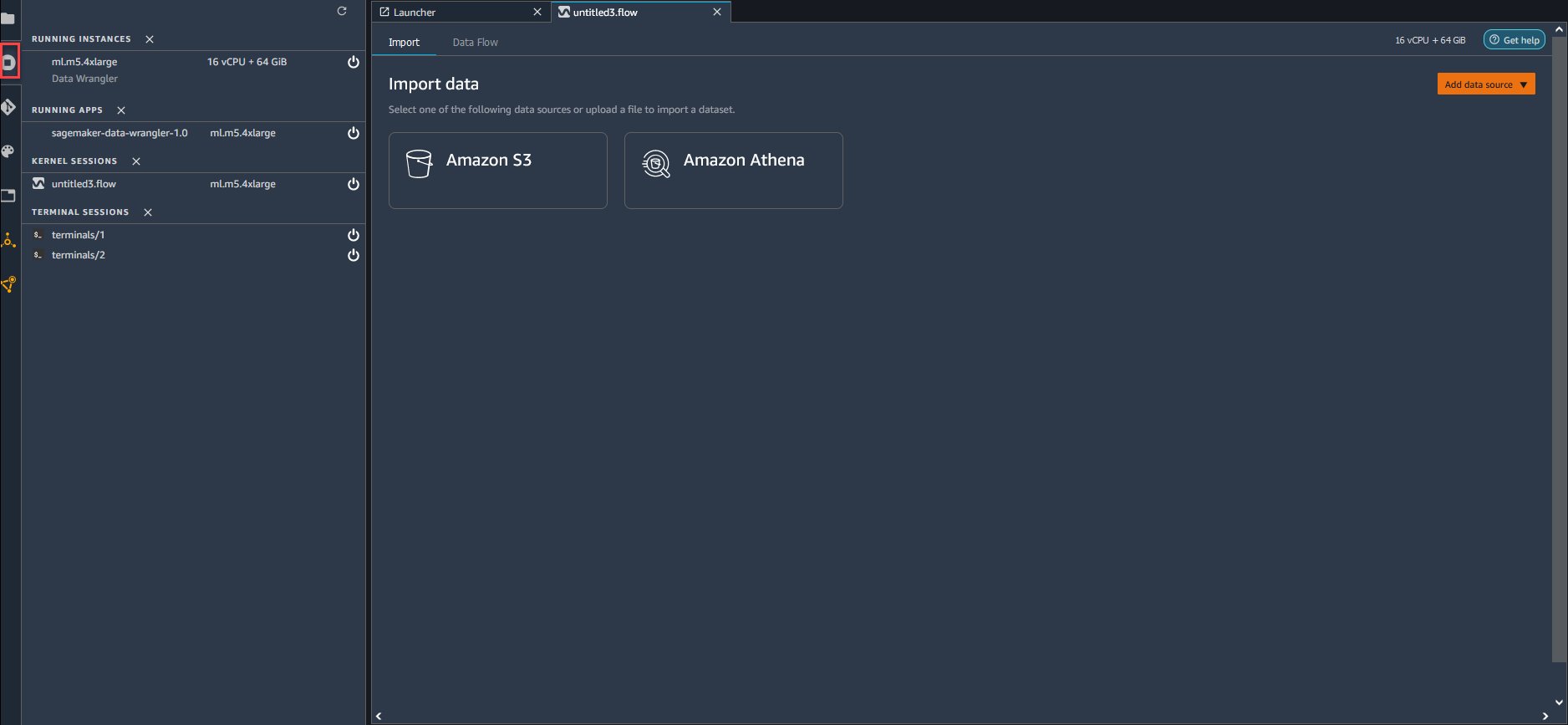Click the Amazon S3 bucket icon
The width and height of the screenshot is (1568, 725).
coord(419,164)
